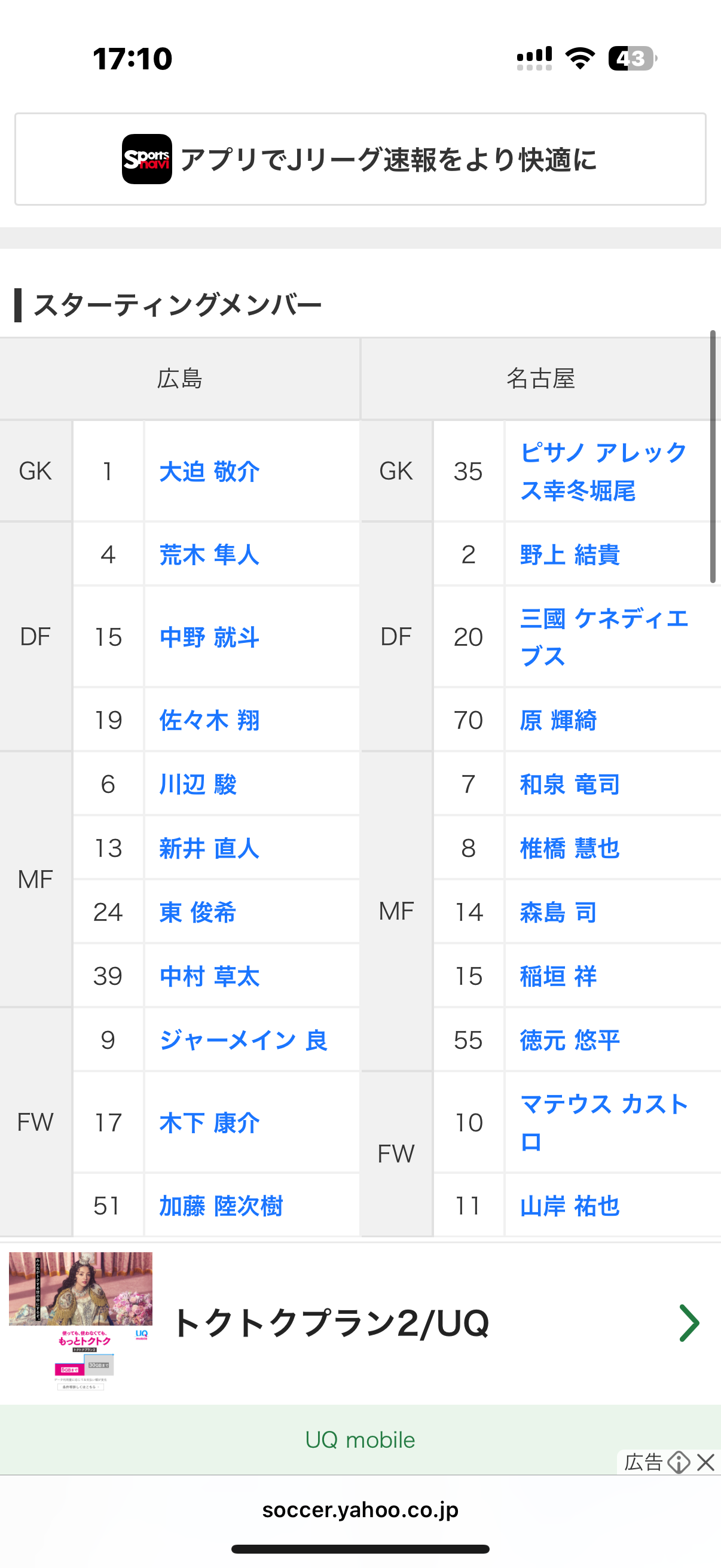Viewport: 721px width, 1568px height.
Task: Tap the Sports navi app icon
Action: (x=146, y=159)
